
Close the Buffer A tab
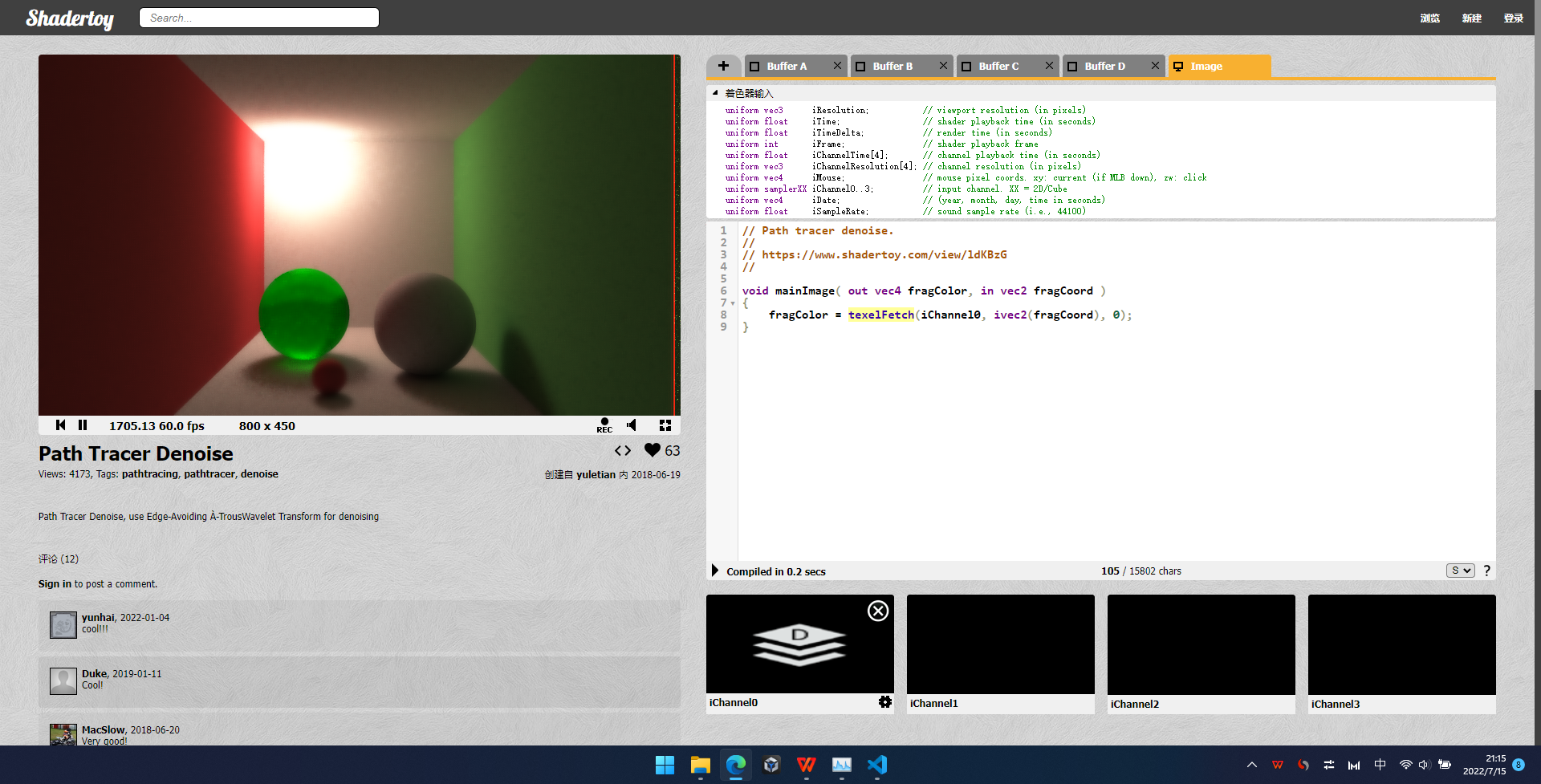click(837, 66)
